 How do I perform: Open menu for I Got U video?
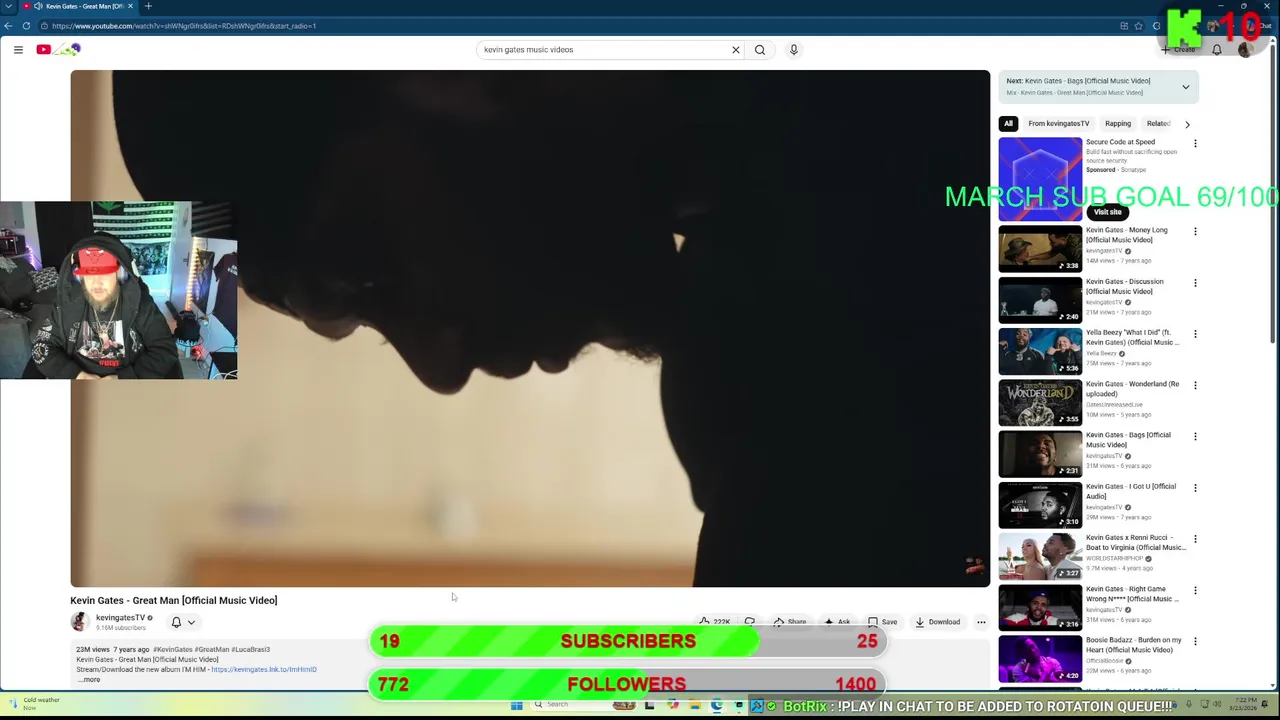(1195, 488)
